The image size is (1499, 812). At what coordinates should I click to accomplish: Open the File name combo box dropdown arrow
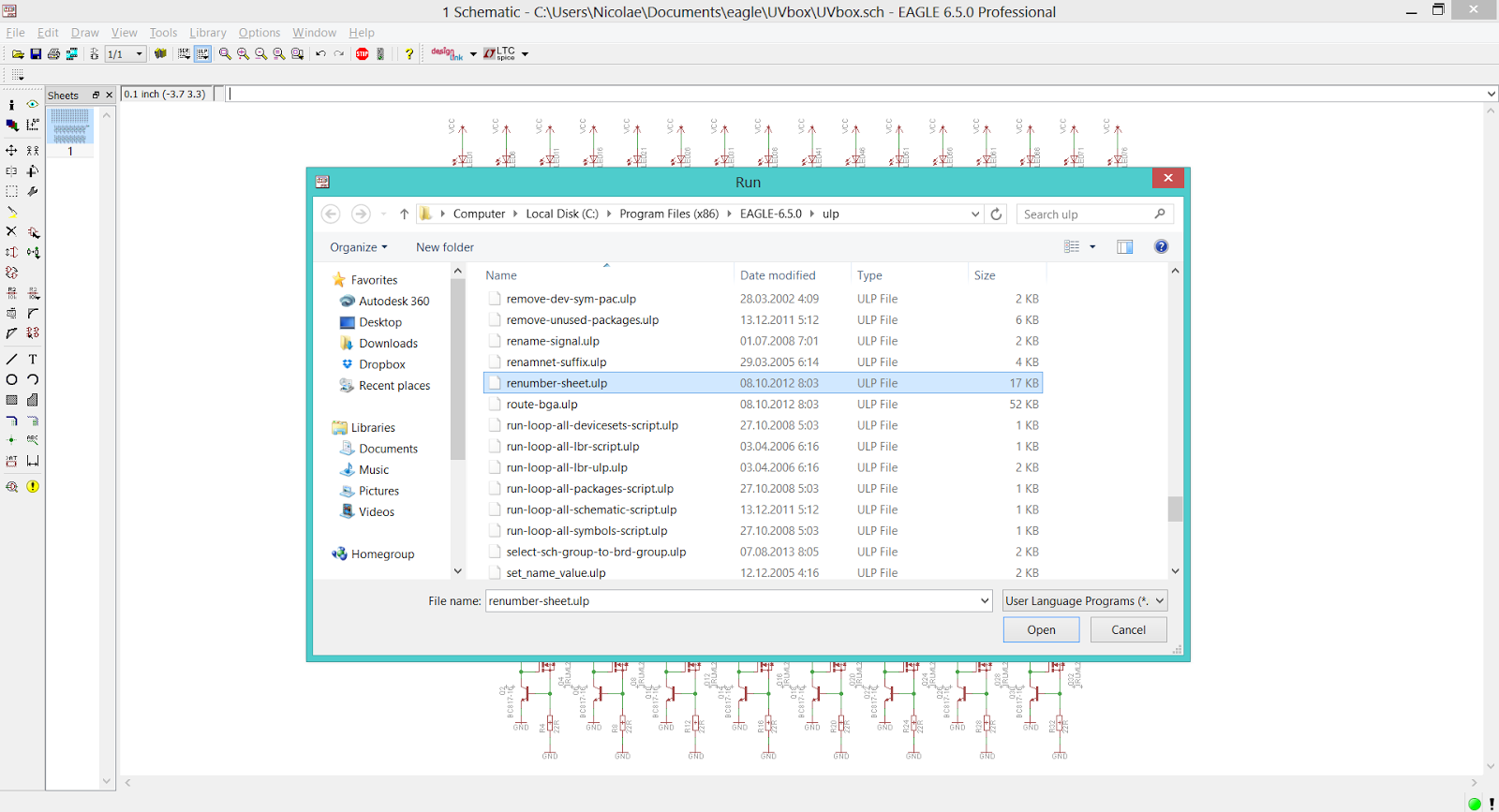[x=985, y=601]
